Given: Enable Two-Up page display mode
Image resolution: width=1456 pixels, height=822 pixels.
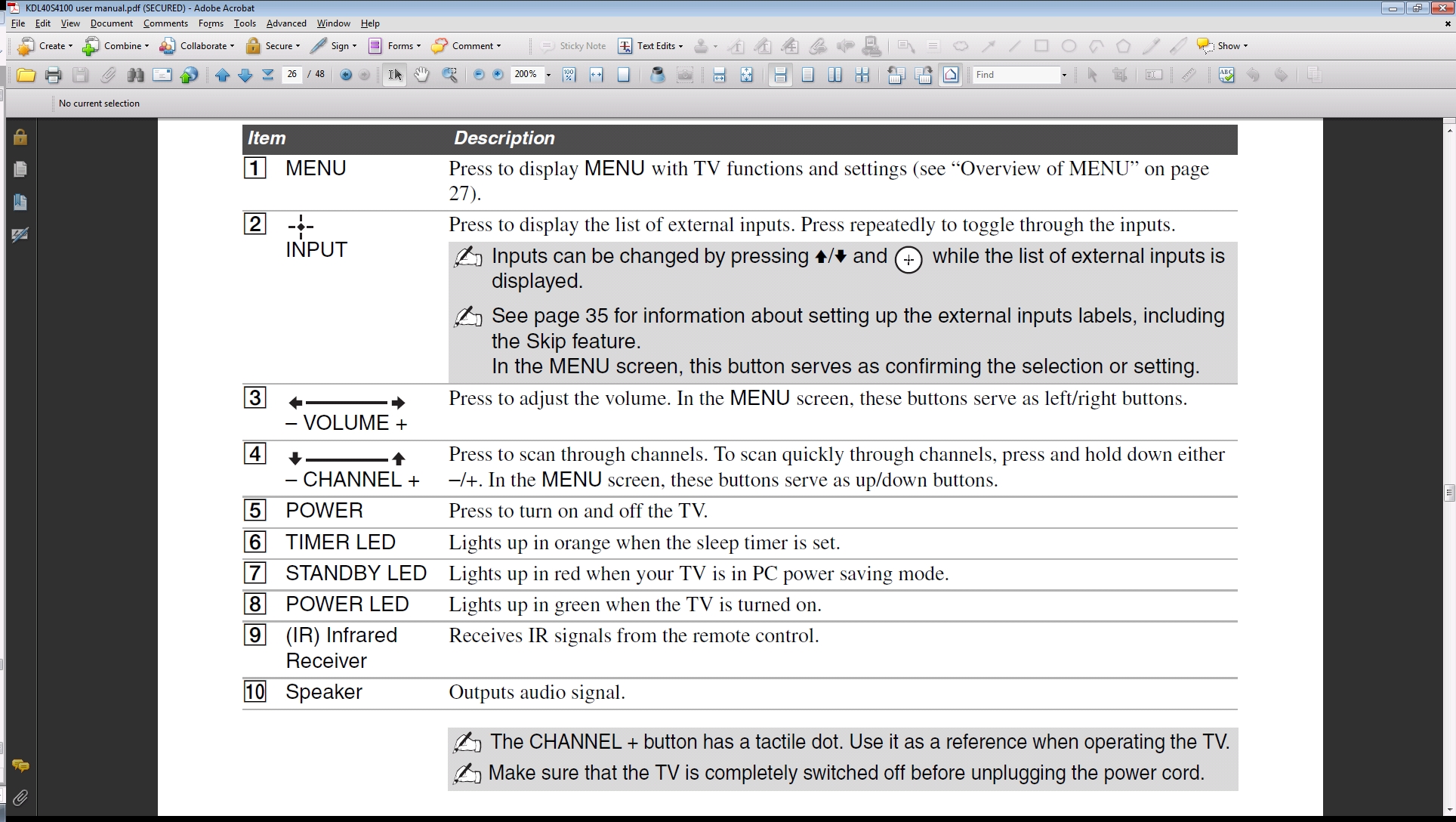Looking at the screenshot, I should click(x=834, y=75).
